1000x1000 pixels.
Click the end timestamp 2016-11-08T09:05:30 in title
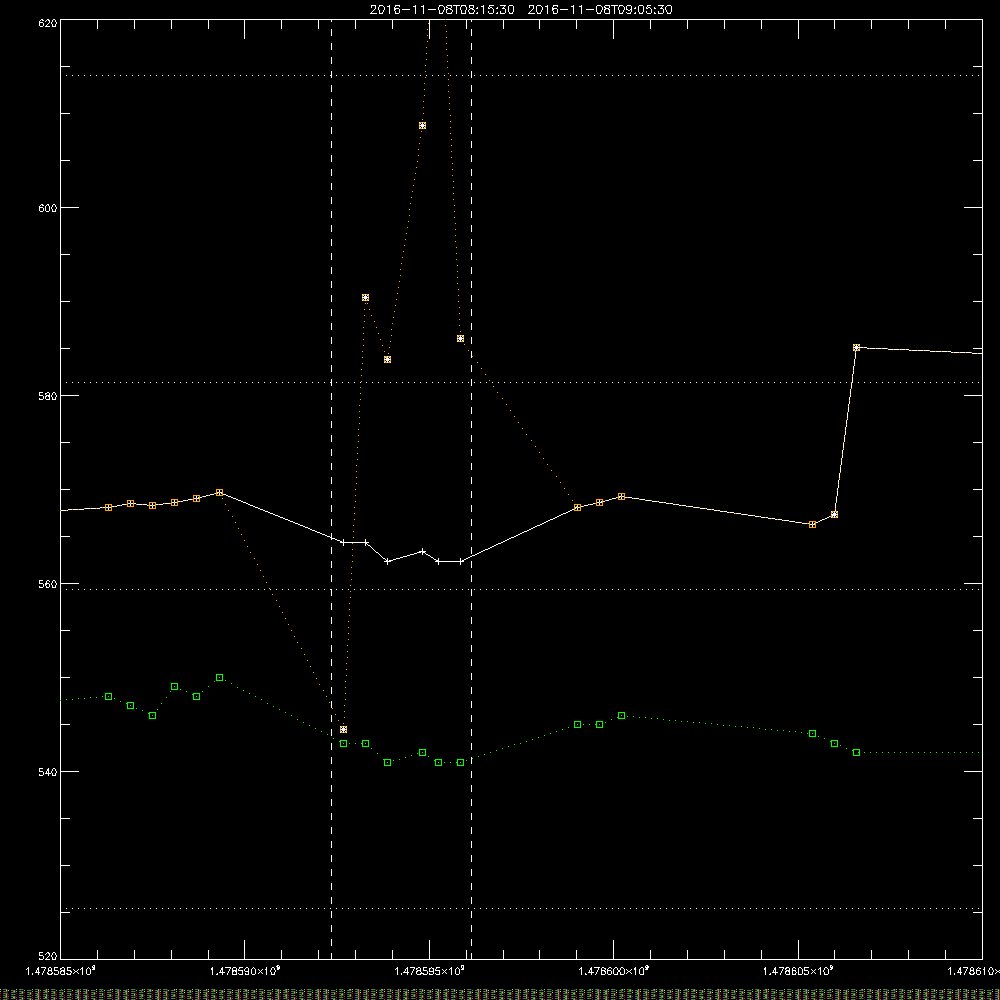point(600,10)
